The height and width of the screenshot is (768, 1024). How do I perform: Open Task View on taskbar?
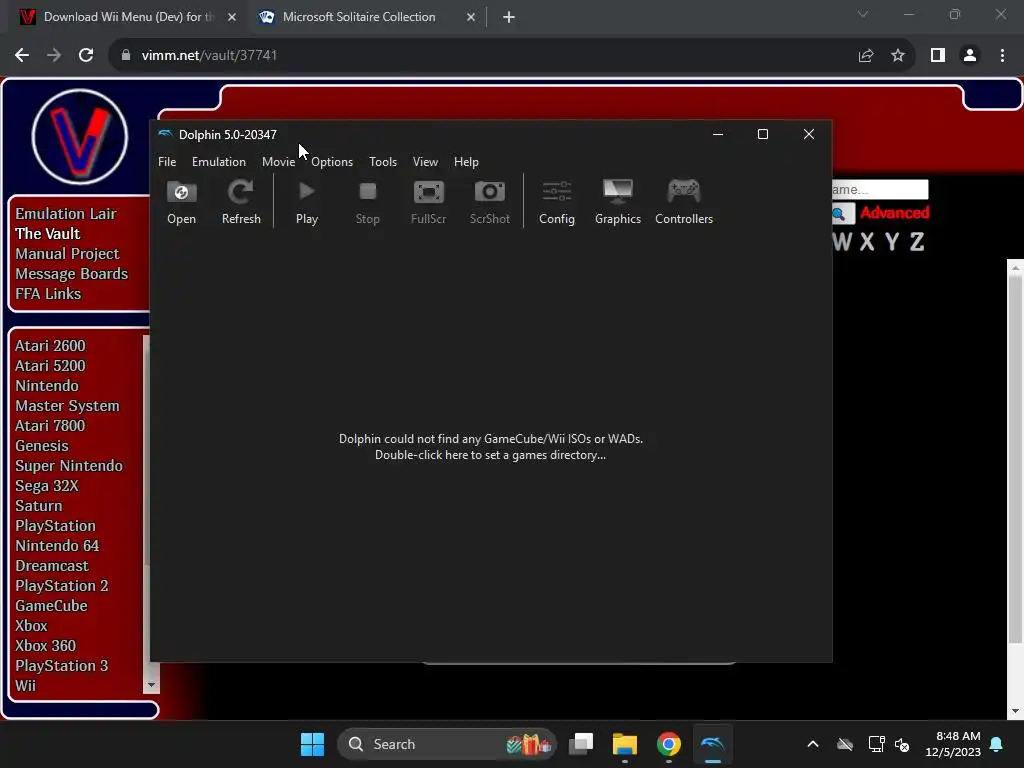581,744
